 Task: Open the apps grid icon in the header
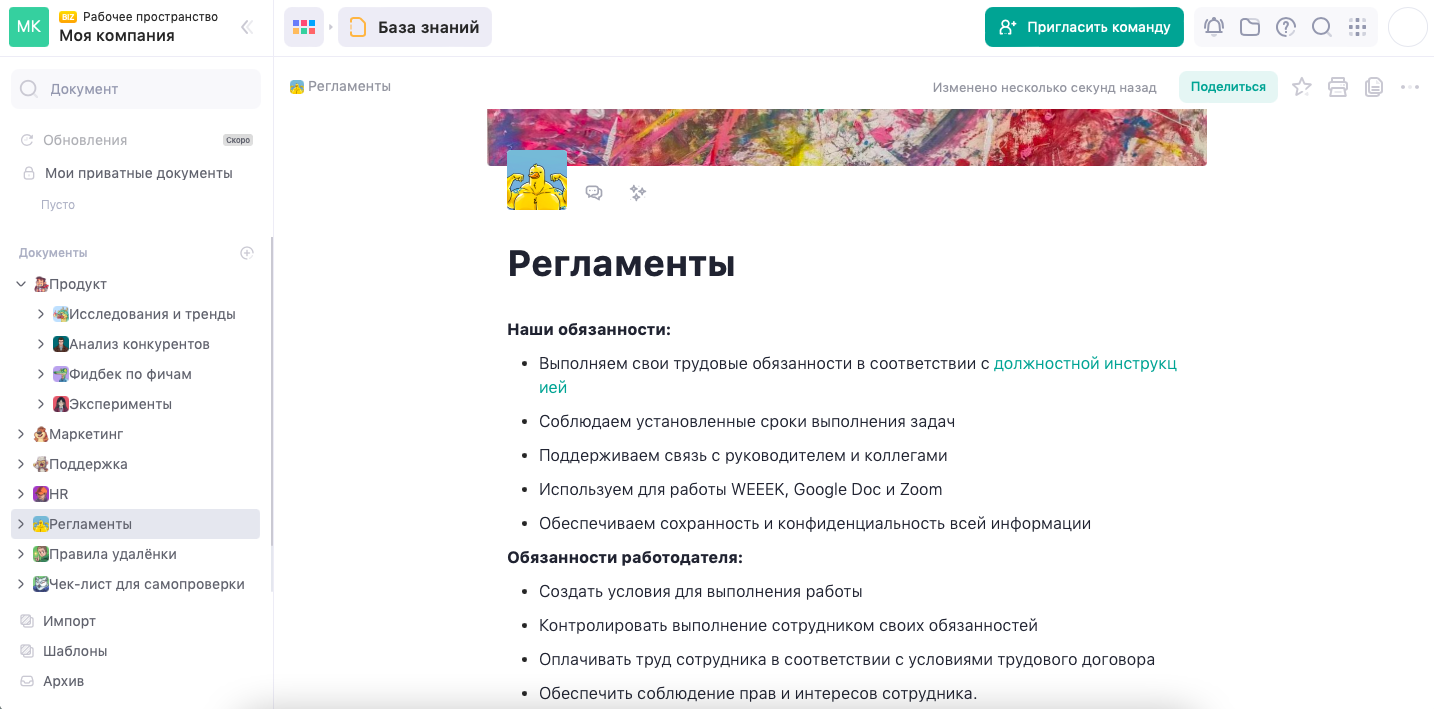(1357, 27)
